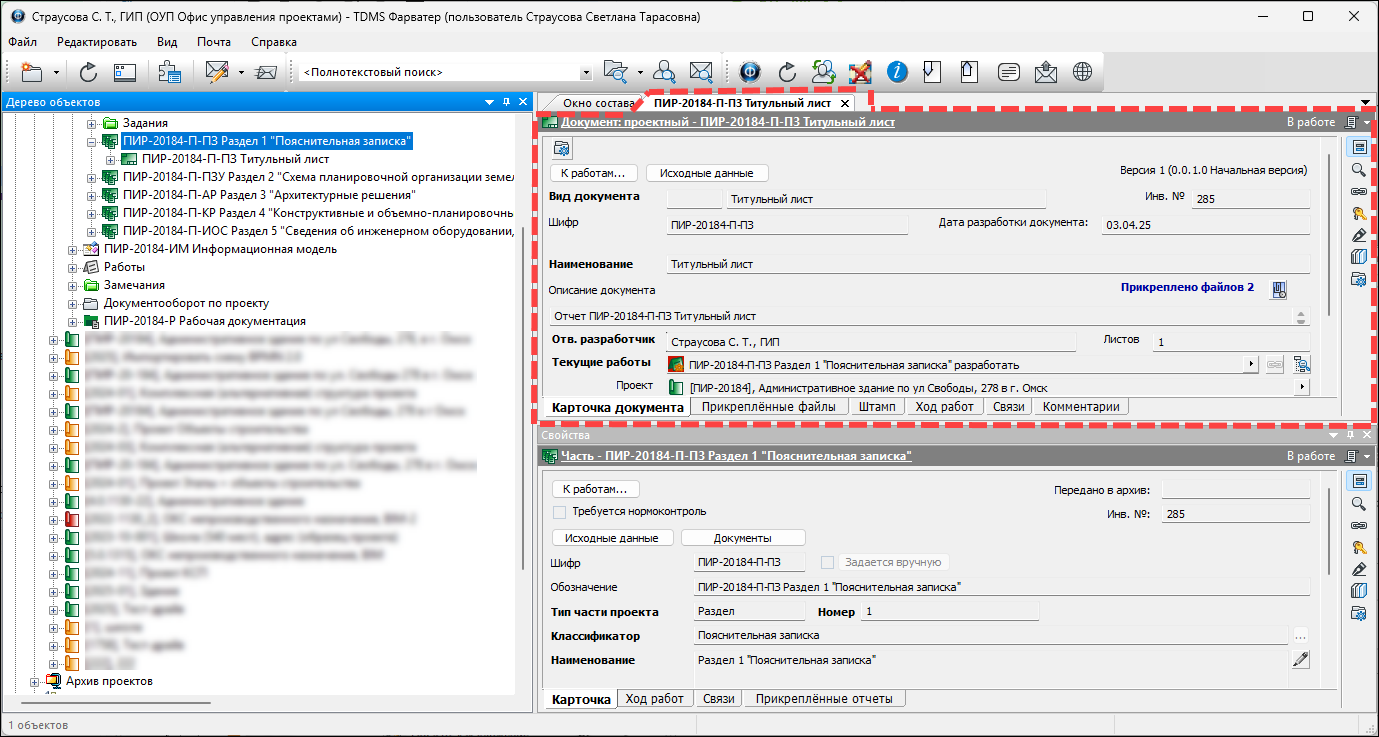
Task: Click the 'Шифр' field in document card
Action: pyautogui.click(x=787, y=225)
